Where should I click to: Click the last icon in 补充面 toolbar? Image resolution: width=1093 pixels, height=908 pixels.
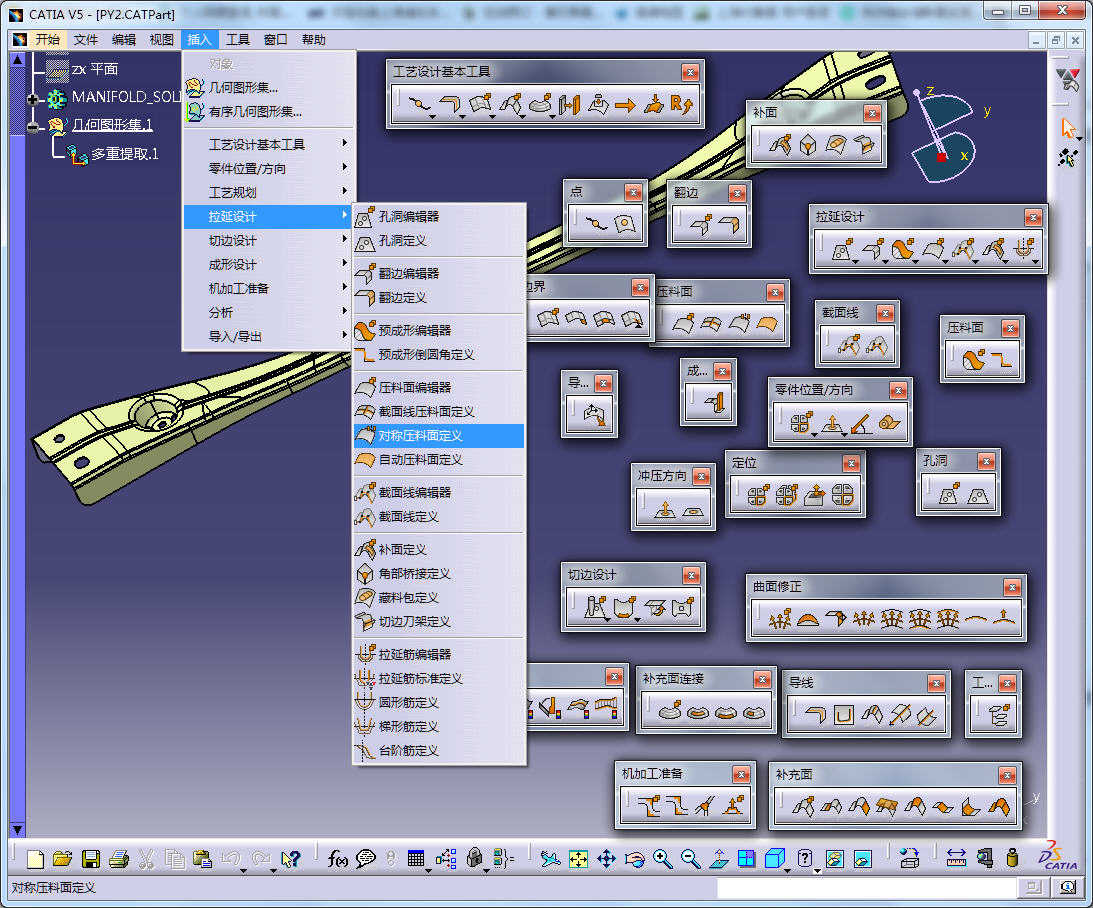pos(999,807)
